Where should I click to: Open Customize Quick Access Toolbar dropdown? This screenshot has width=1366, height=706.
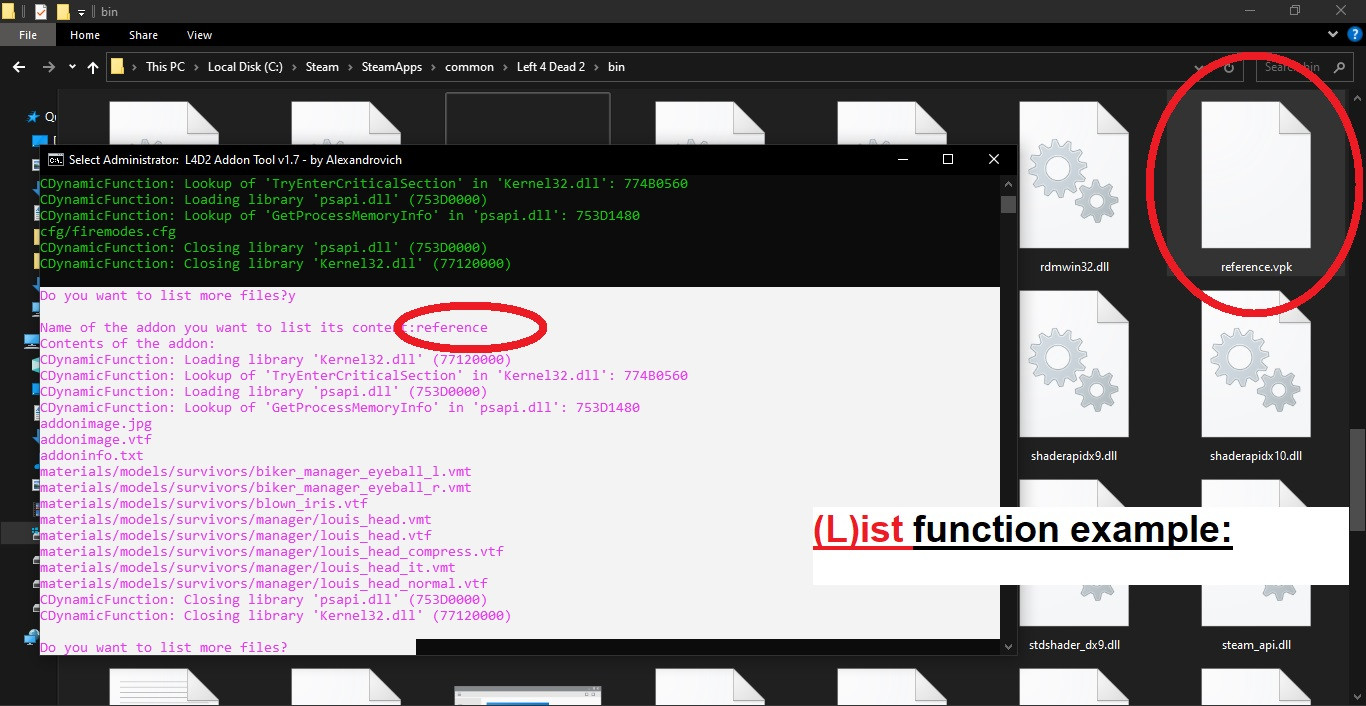click(x=82, y=12)
